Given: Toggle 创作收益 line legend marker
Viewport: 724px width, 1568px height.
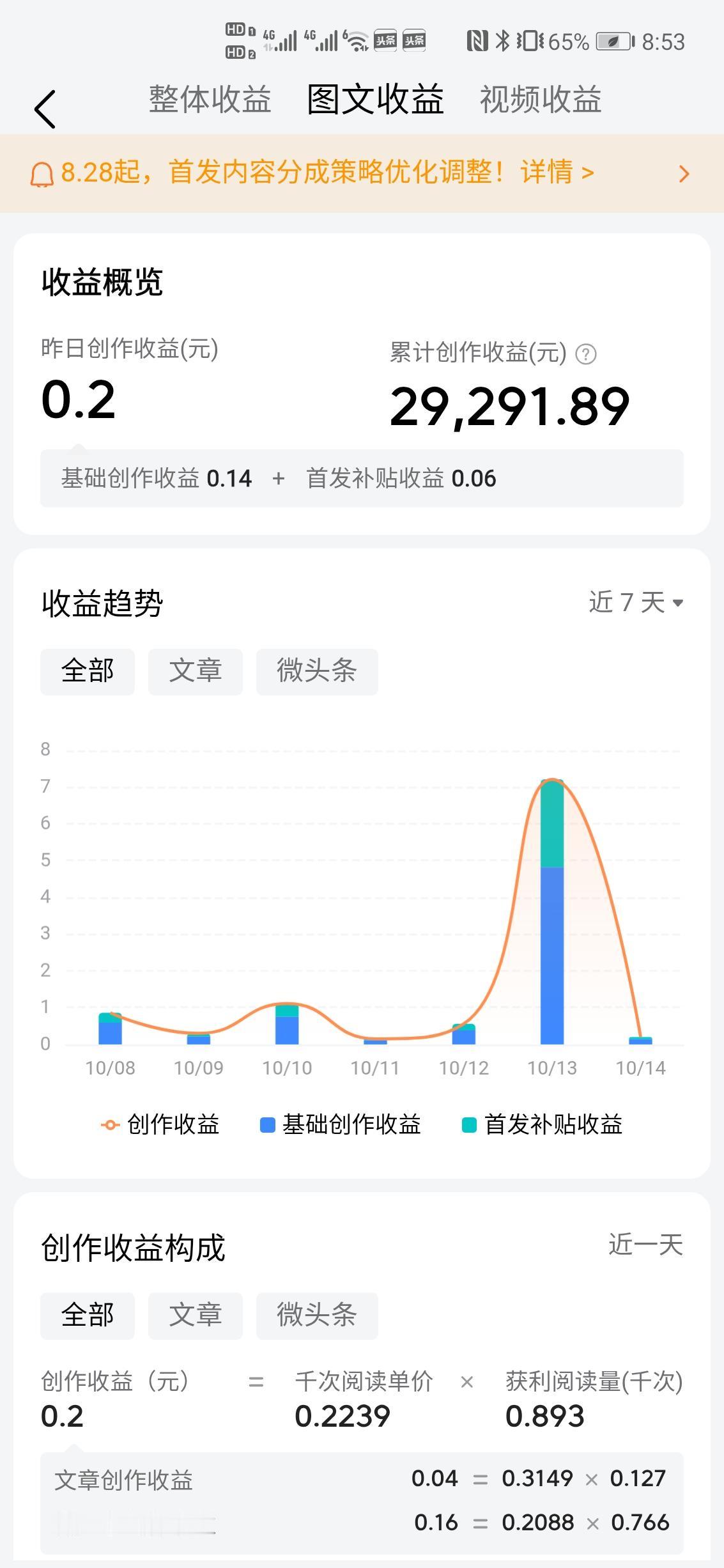Looking at the screenshot, I should pos(110,1124).
